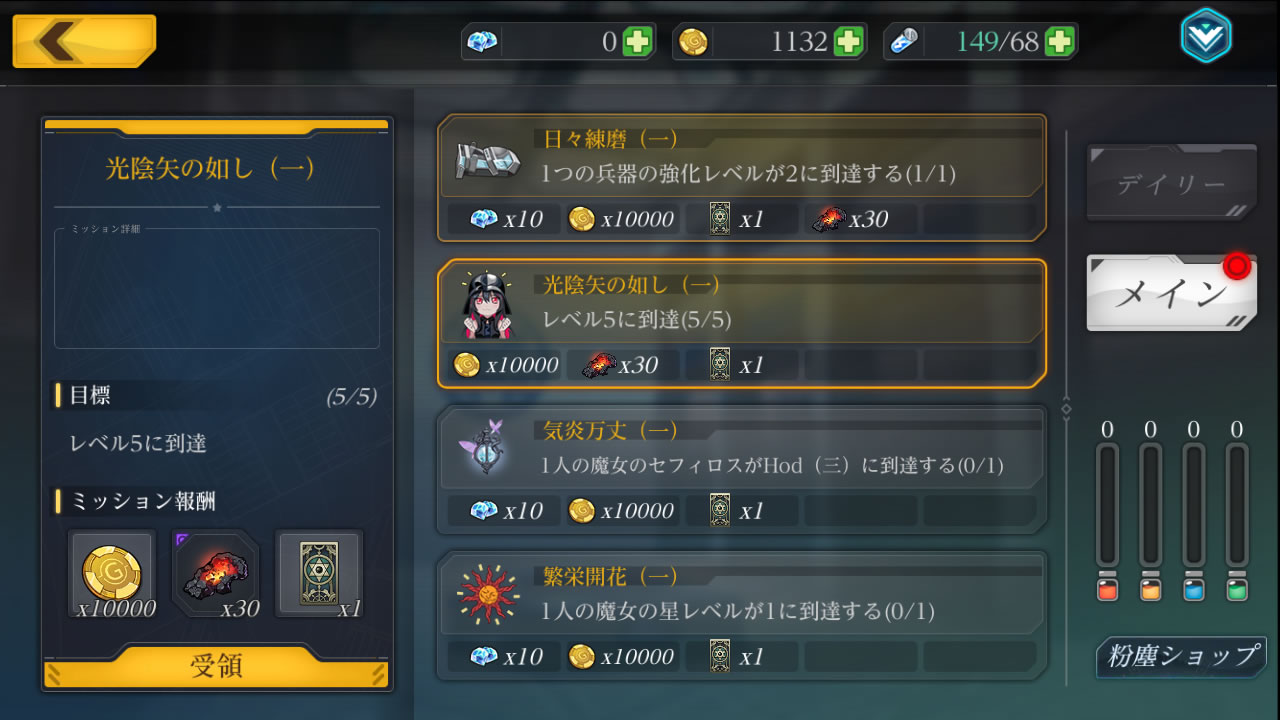
Task: Tap the ember ore x30 reward icon
Action: (x=215, y=574)
